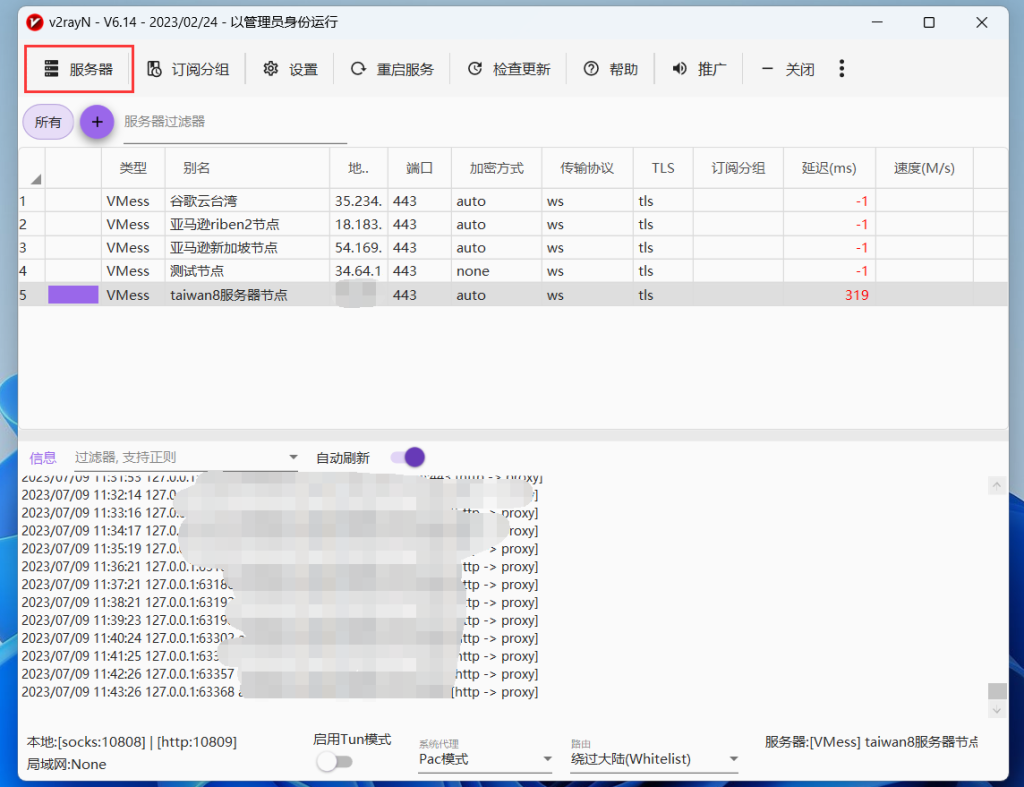This screenshot has height=787, width=1024.
Task: Select the 所有 group chip
Action: tap(48, 122)
